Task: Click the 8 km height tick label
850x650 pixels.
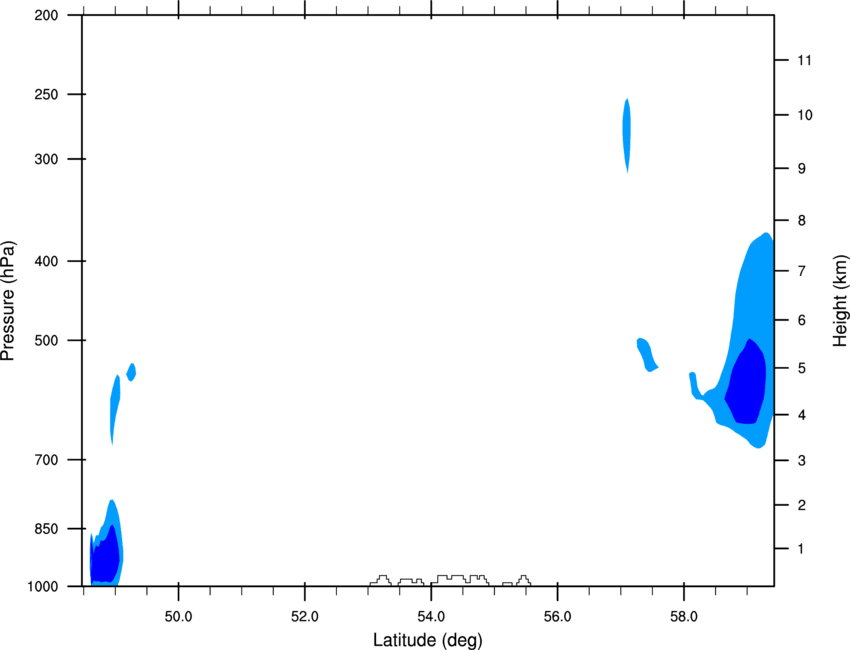Action: tap(802, 220)
